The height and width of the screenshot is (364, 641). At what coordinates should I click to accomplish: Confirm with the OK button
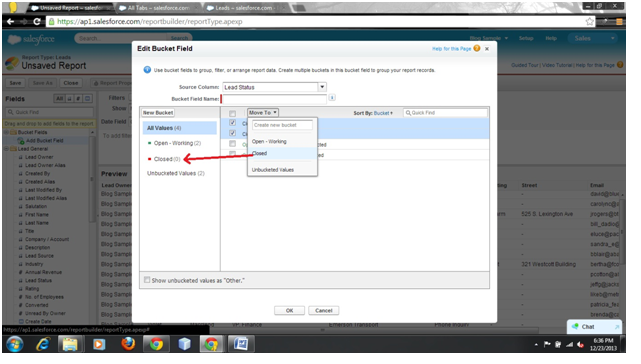coord(289,310)
